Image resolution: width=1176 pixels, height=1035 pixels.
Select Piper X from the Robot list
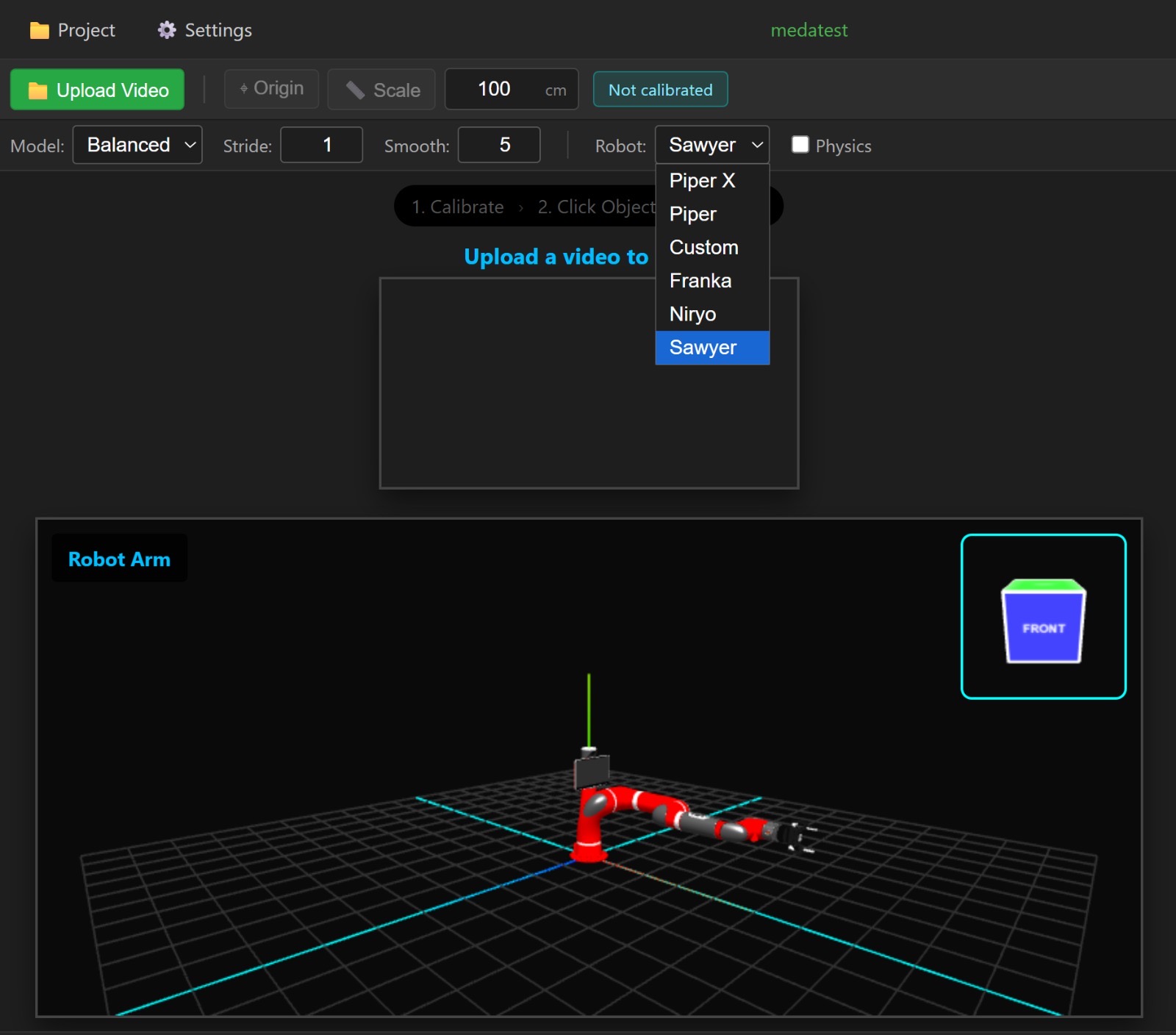coord(701,180)
